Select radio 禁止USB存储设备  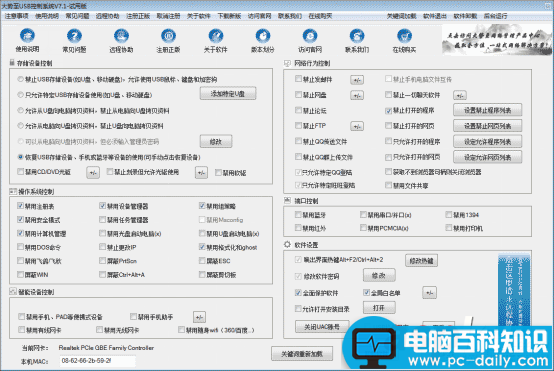click(20, 79)
